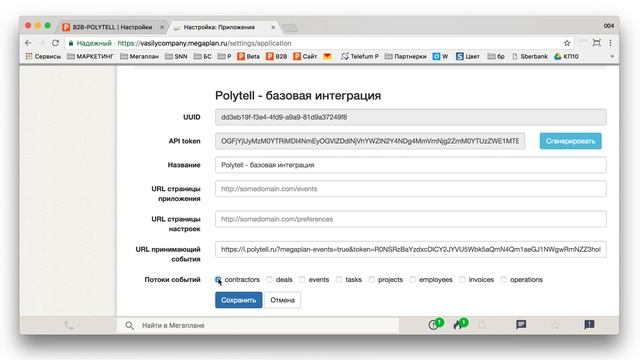640x360 pixels.
Task: Click the URL принимающий события field
Action: click(411, 249)
